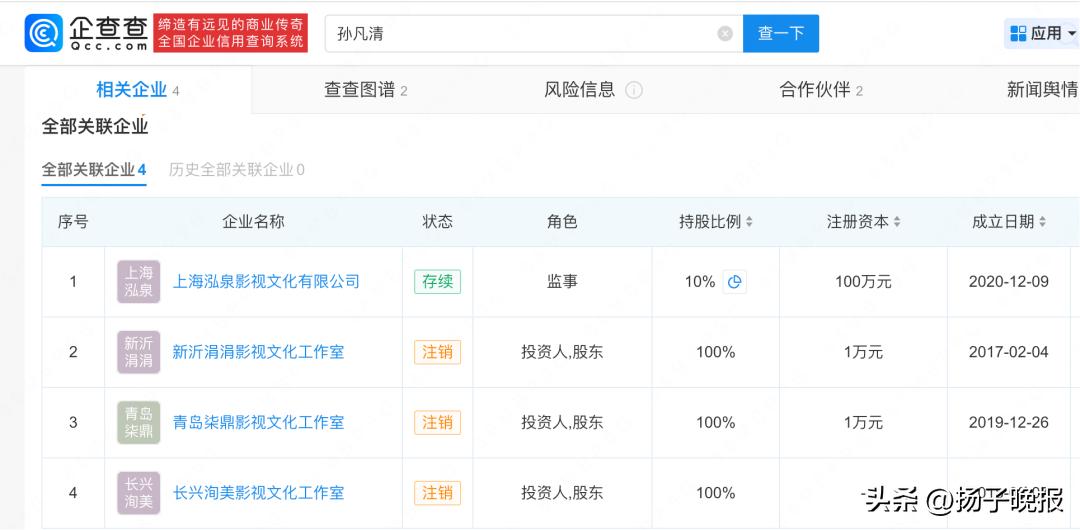
Task: Switch to the 查查图谱 tab
Action: [x=365, y=90]
